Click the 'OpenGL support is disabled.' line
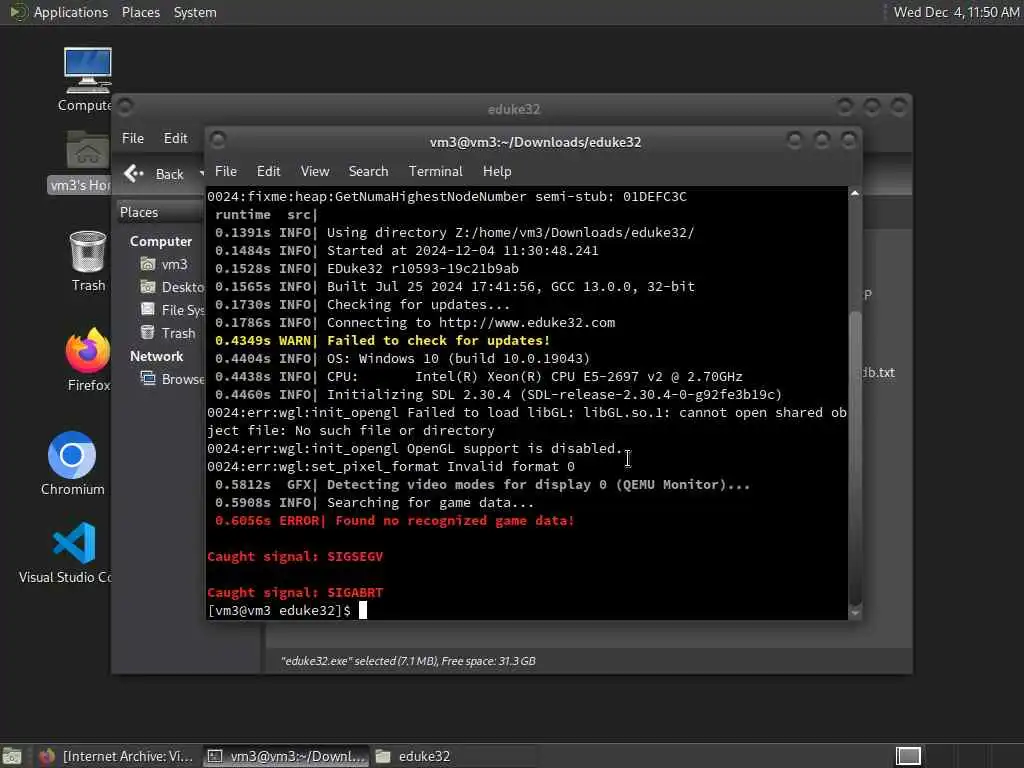The width and height of the screenshot is (1024, 768). tap(515, 449)
